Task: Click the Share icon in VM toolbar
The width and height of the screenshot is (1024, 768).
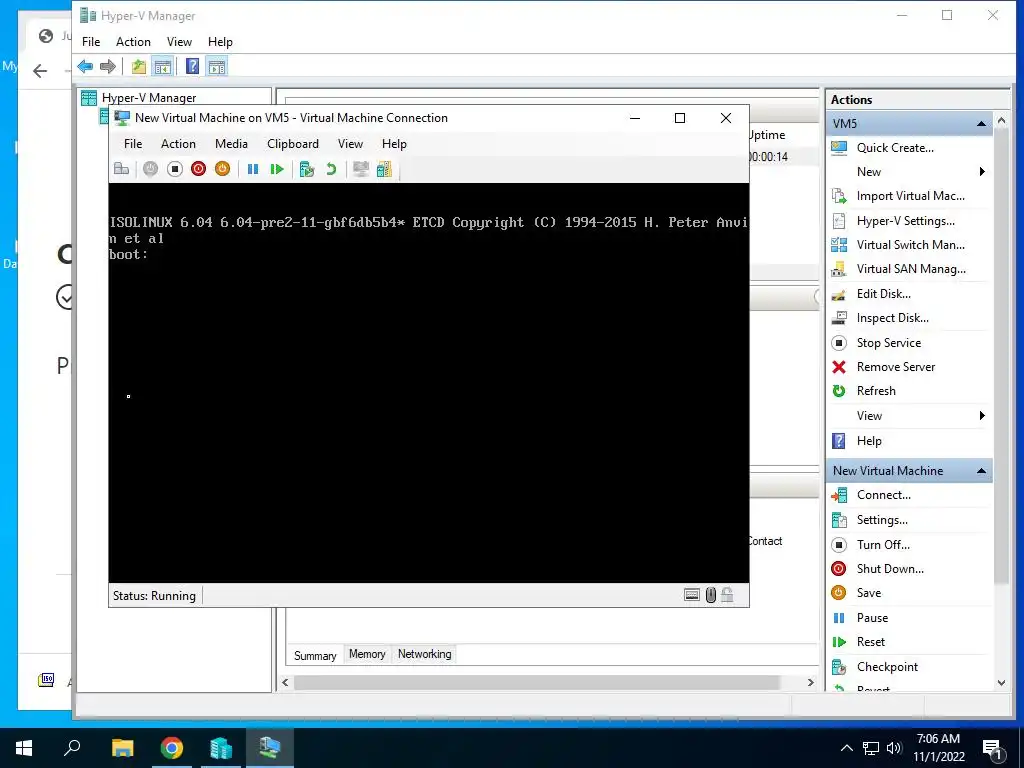Action: click(x=384, y=169)
